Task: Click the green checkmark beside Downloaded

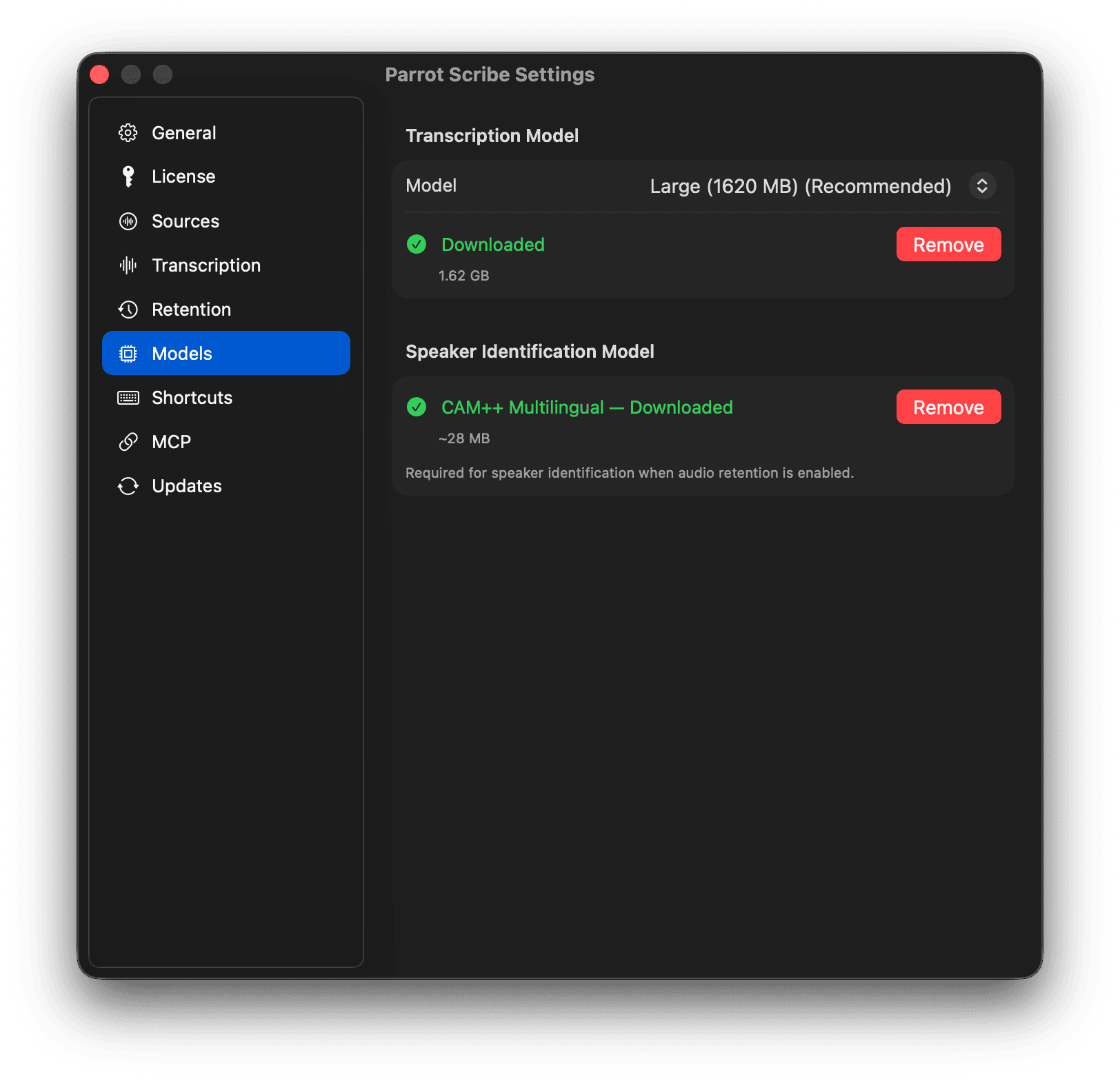Action: 417,244
